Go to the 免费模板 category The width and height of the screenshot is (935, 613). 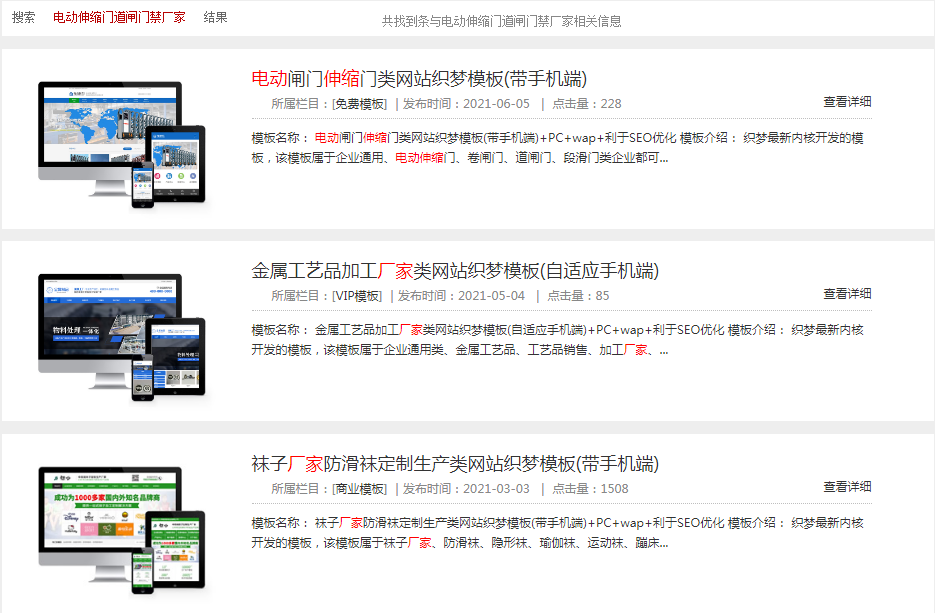[360, 103]
